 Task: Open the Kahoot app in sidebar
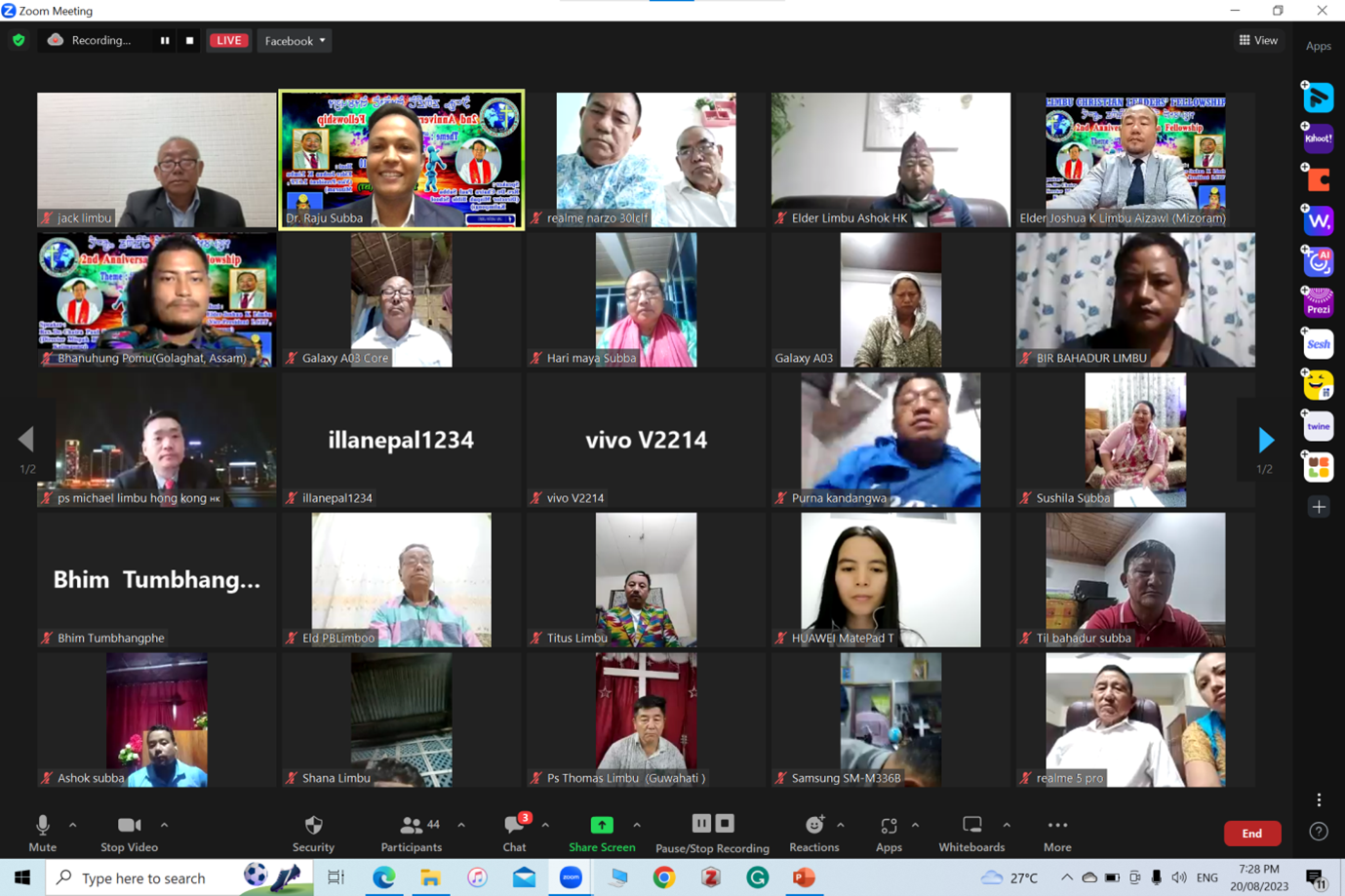click(x=1318, y=138)
